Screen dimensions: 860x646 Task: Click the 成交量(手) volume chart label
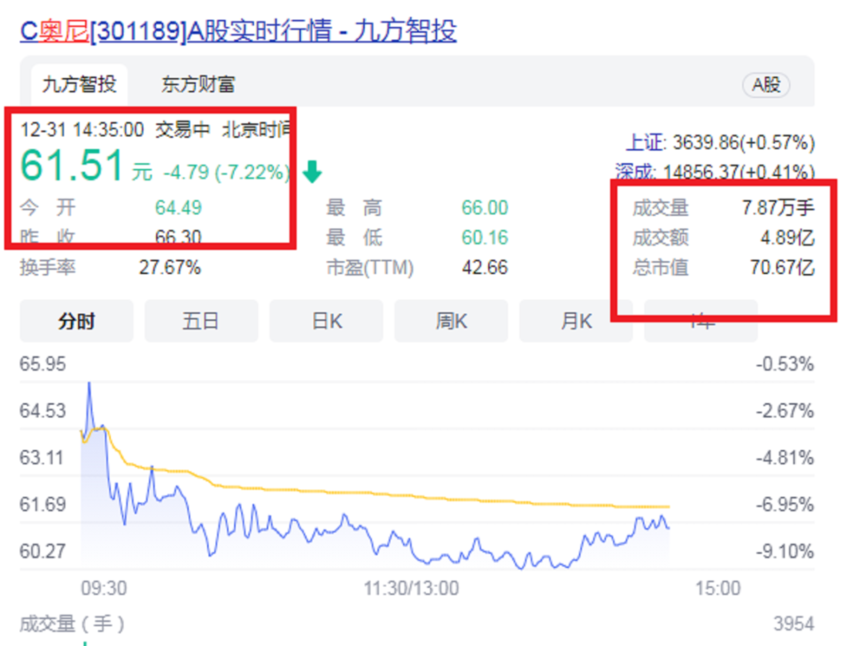(x=72, y=624)
